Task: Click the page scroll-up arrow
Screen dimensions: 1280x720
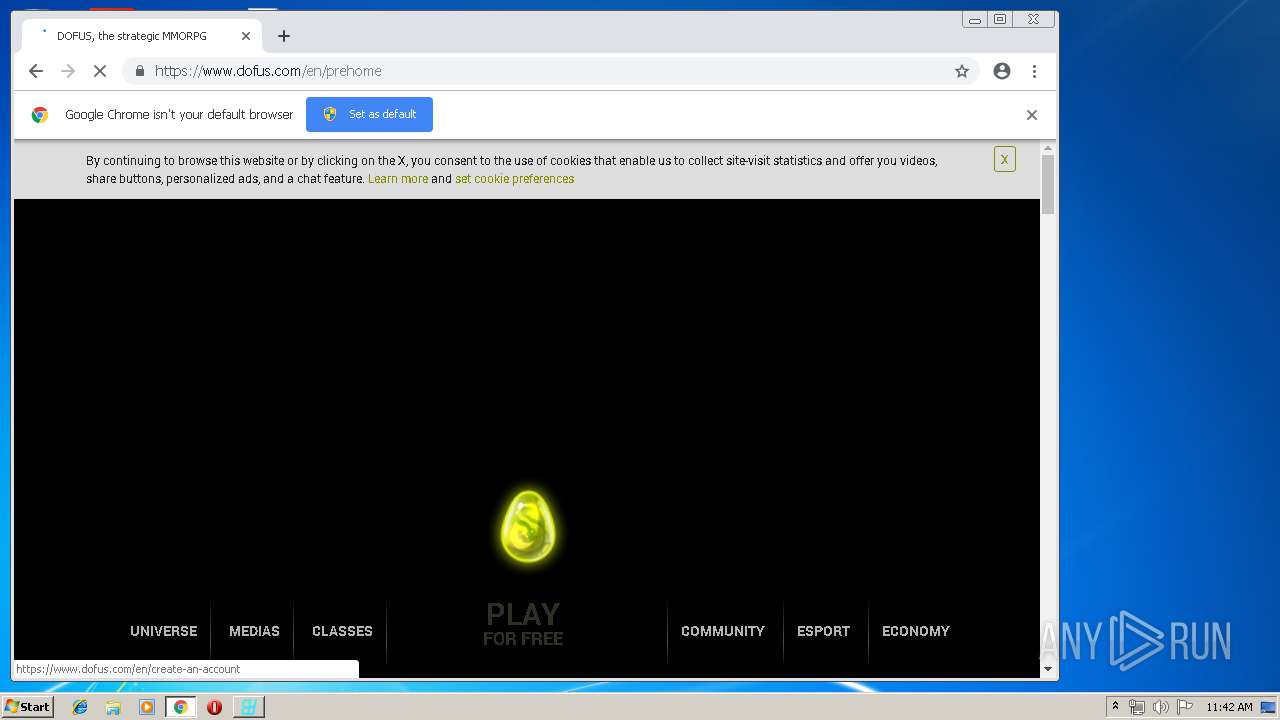Action: click(1048, 149)
